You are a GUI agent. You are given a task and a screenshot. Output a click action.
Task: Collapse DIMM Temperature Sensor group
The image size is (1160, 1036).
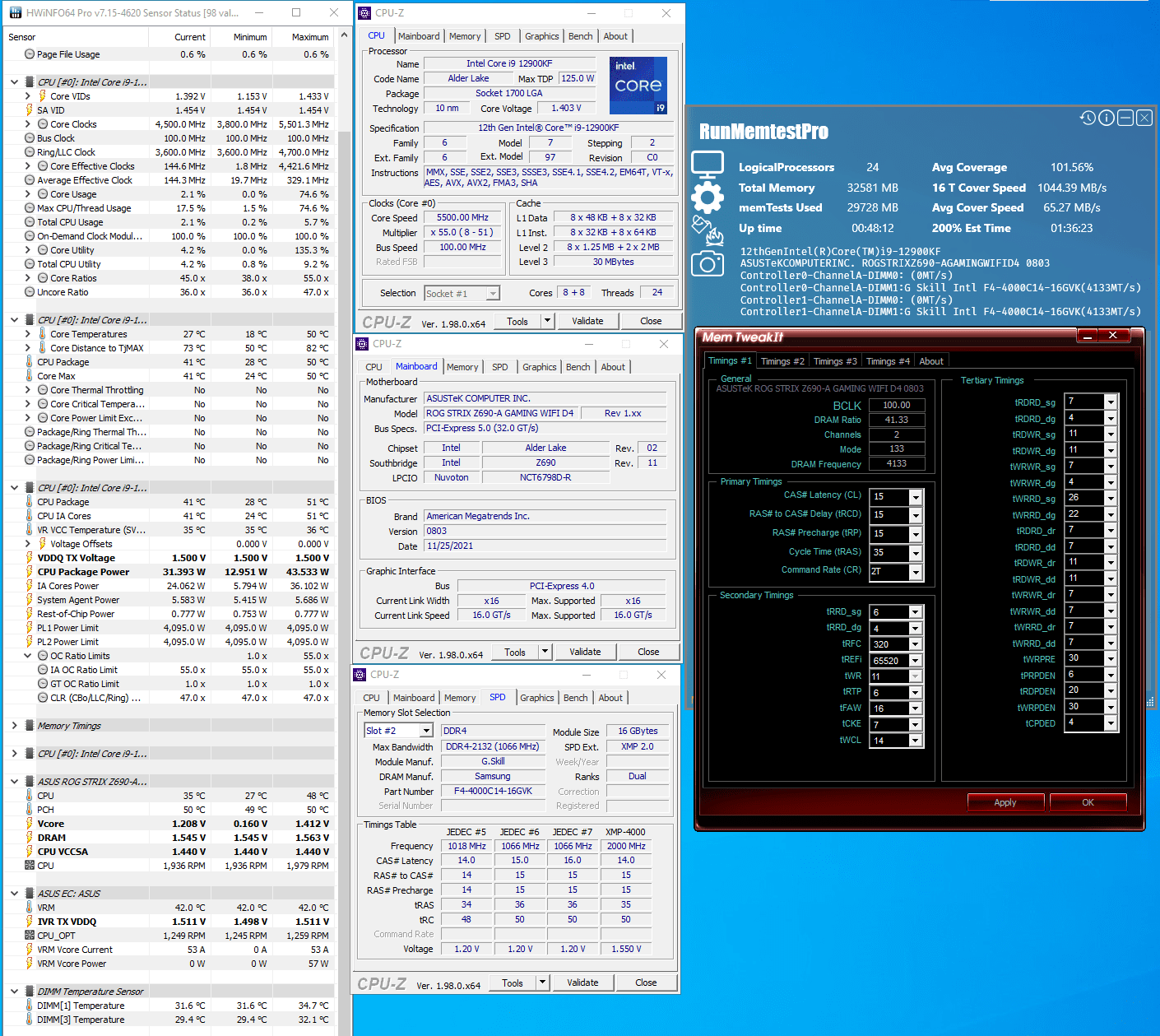[x=14, y=992]
